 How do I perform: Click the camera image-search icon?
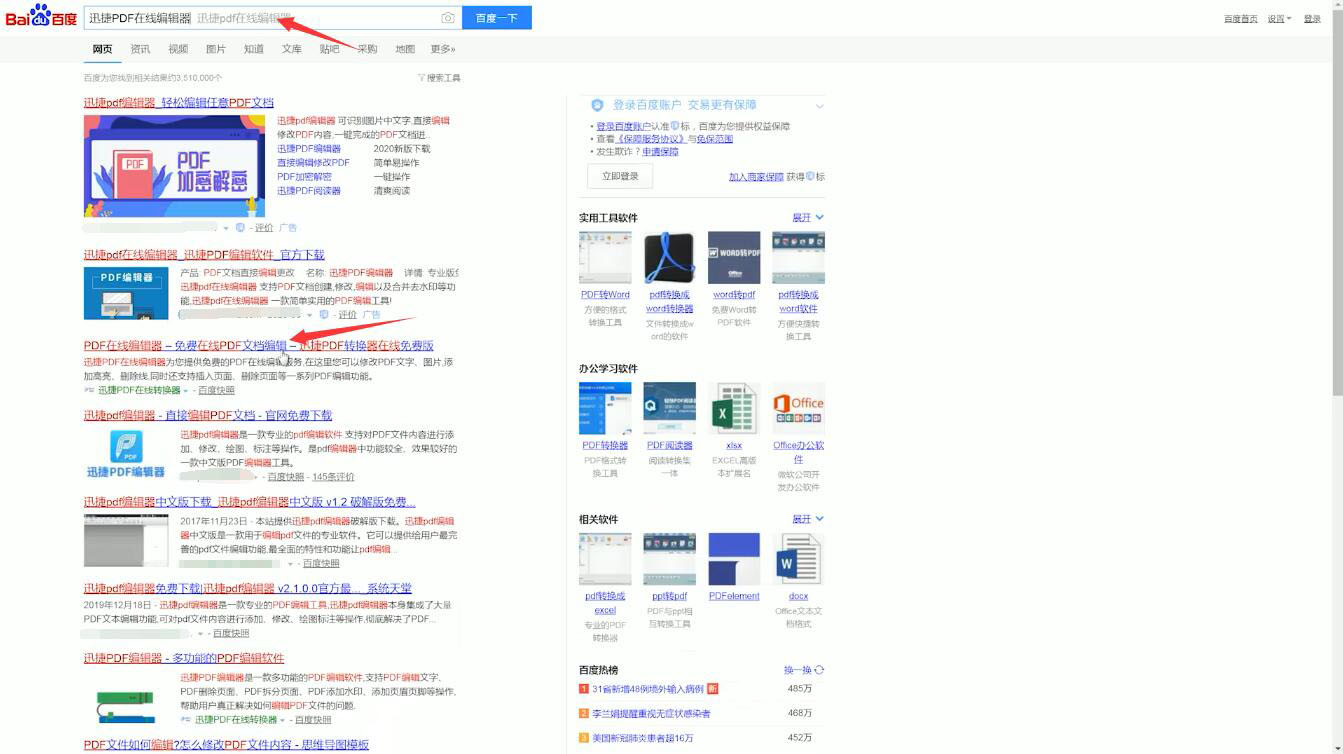(x=447, y=18)
